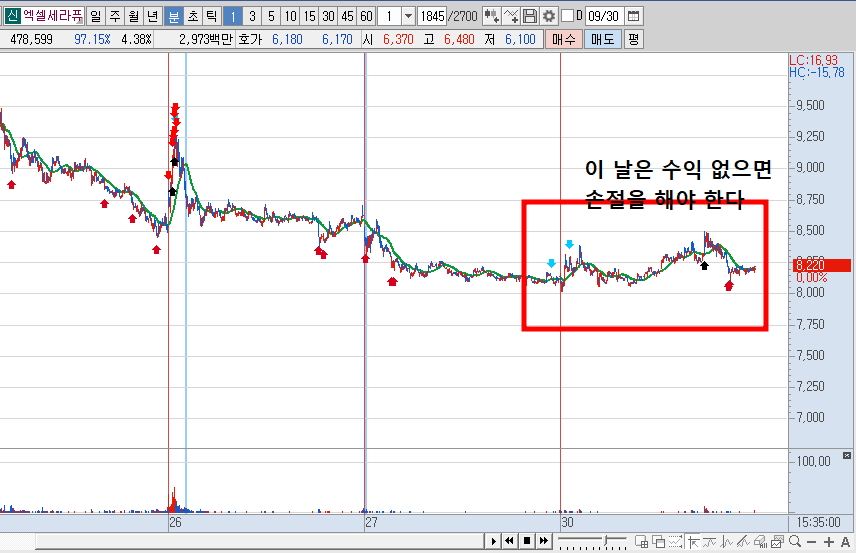The width and height of the screenshot is (856, 553).
Task: Click the 09/30 date field
Action: (604, 16)
